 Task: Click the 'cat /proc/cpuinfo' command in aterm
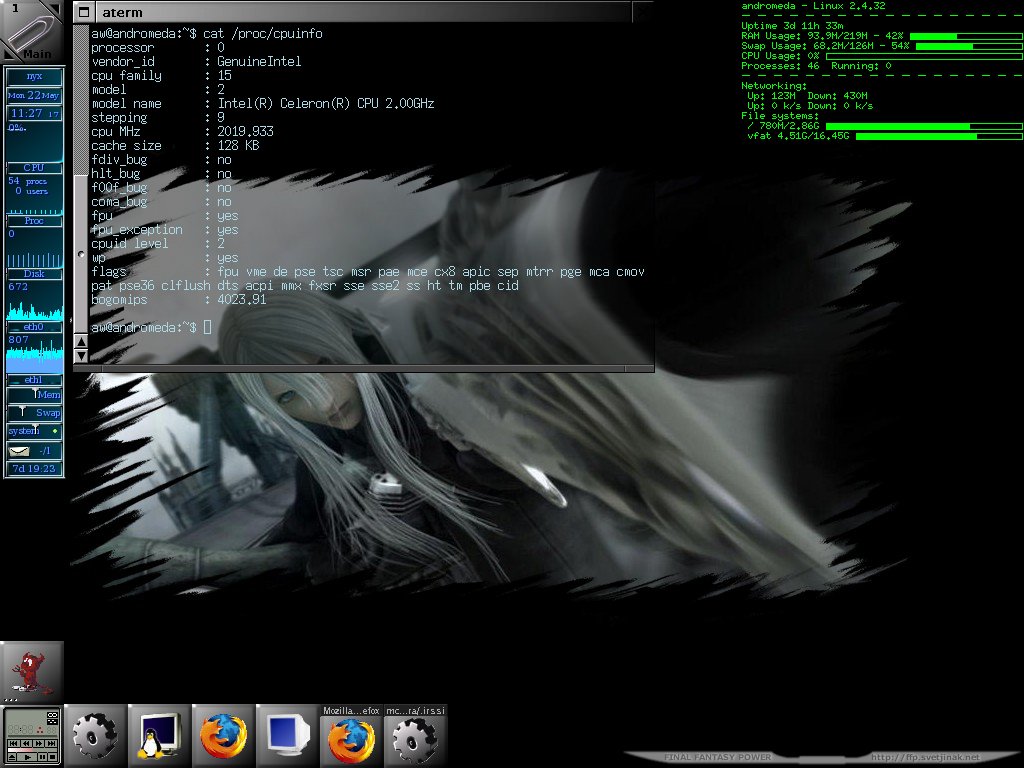tap(263, 33)
